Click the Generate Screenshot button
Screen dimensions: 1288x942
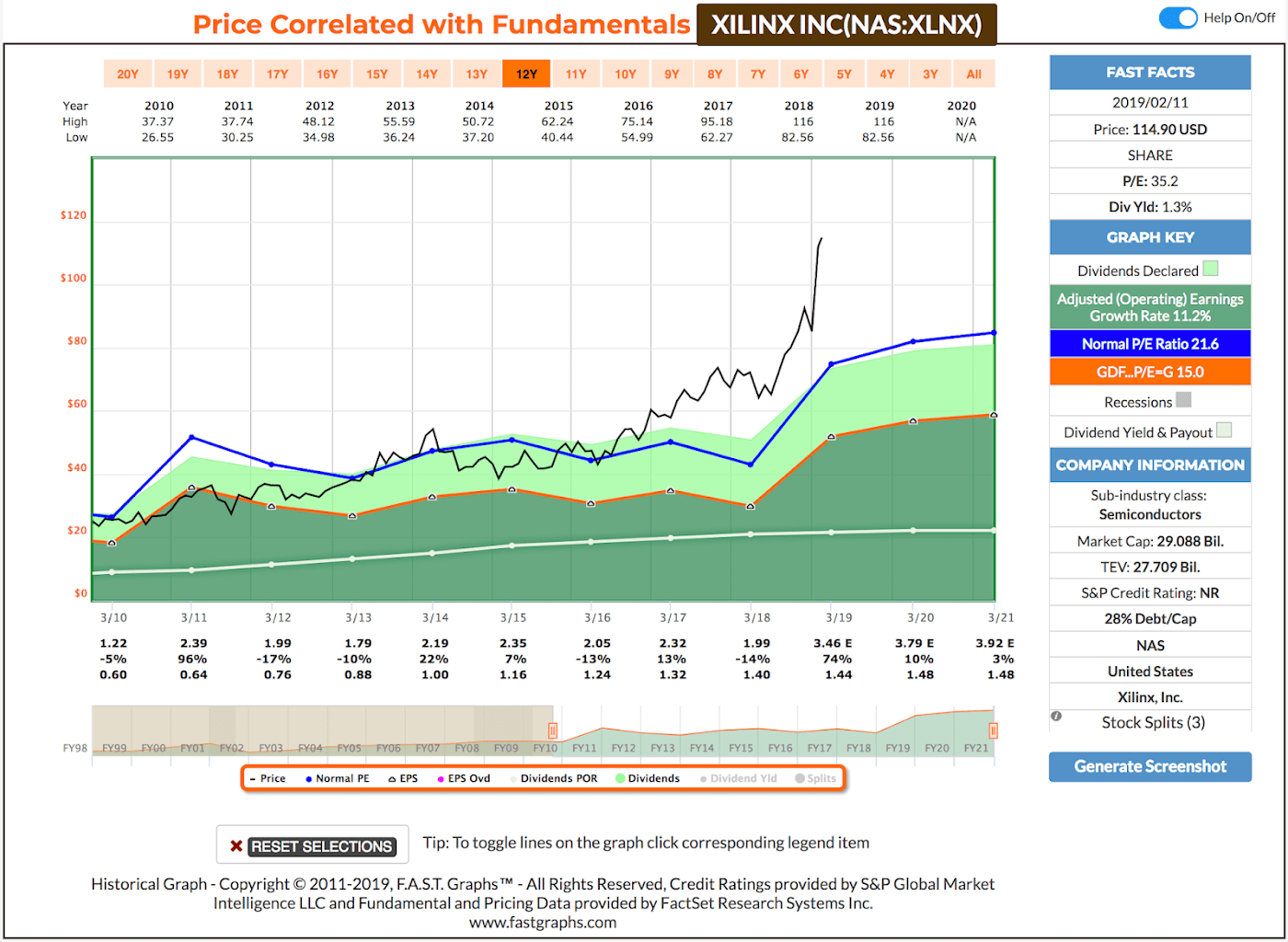(1150, 766)
